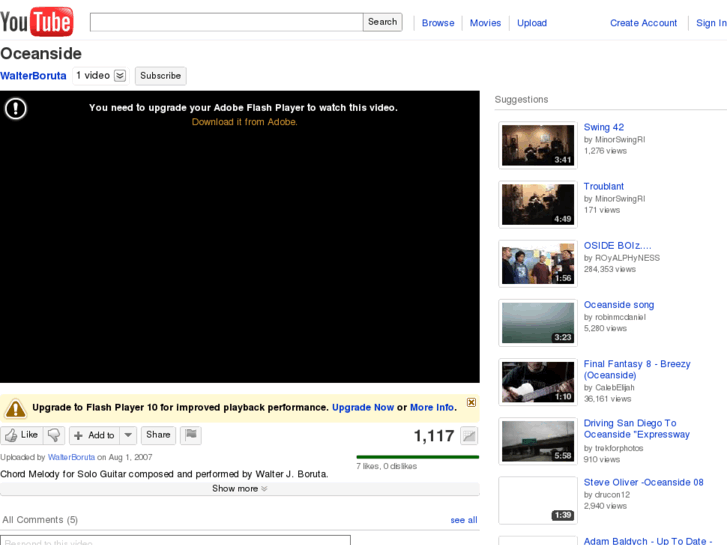This screenshot has width=727, height=545.
Task: Expand WalterBoruta's video list dropdown
Action: (120, 76)
